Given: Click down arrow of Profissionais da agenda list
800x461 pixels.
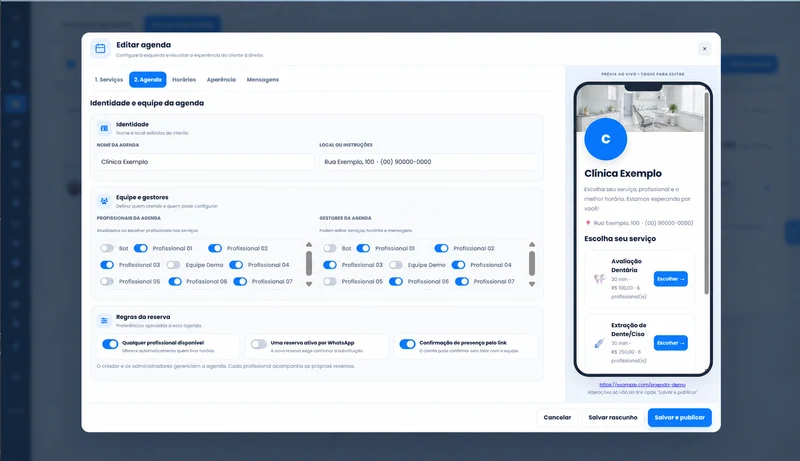Looking at the screenshot, I should pos(309,284).
